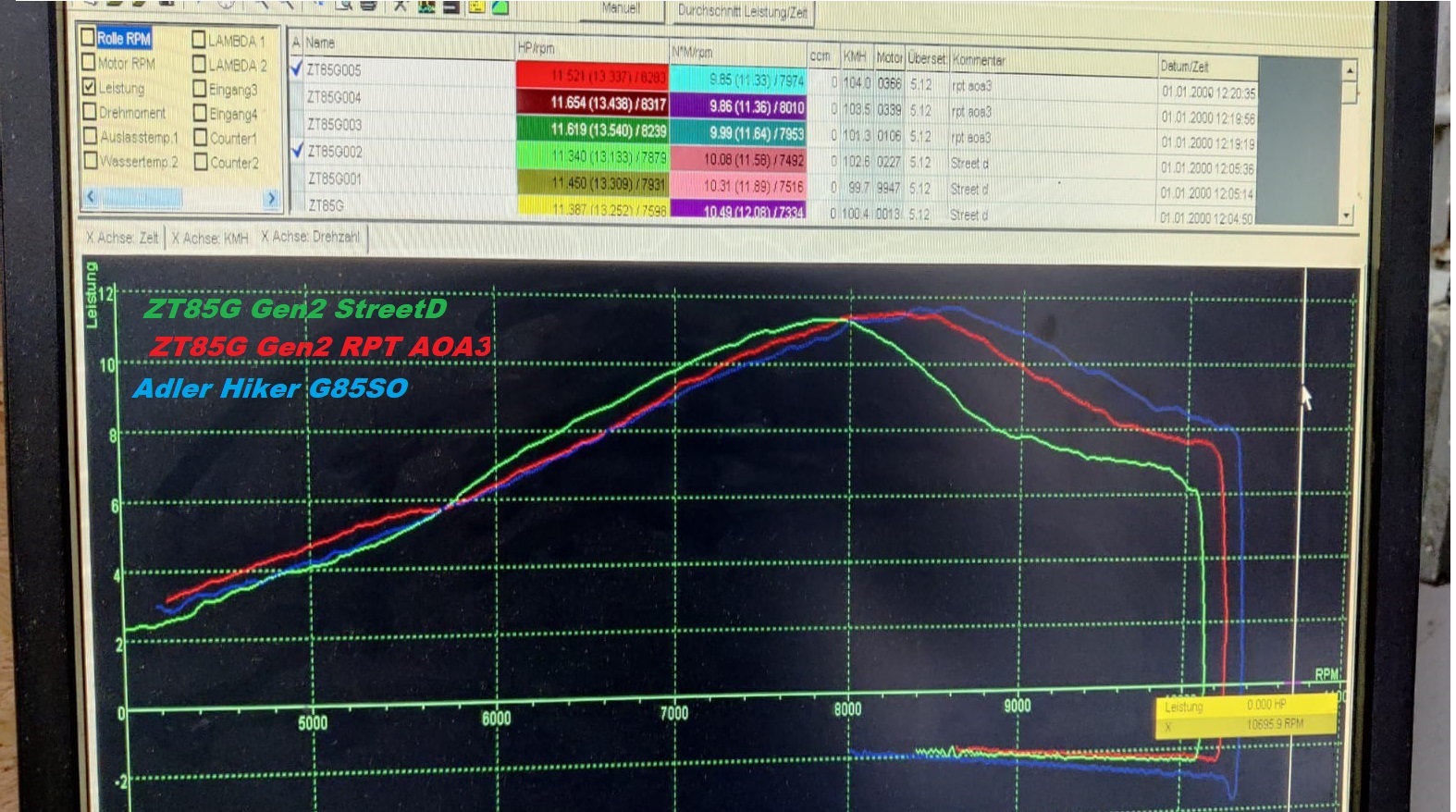Tick the LAMBDA 1 checkbox
The image size is (1456, 812).
pyautogui.click(x=199, y=40)
